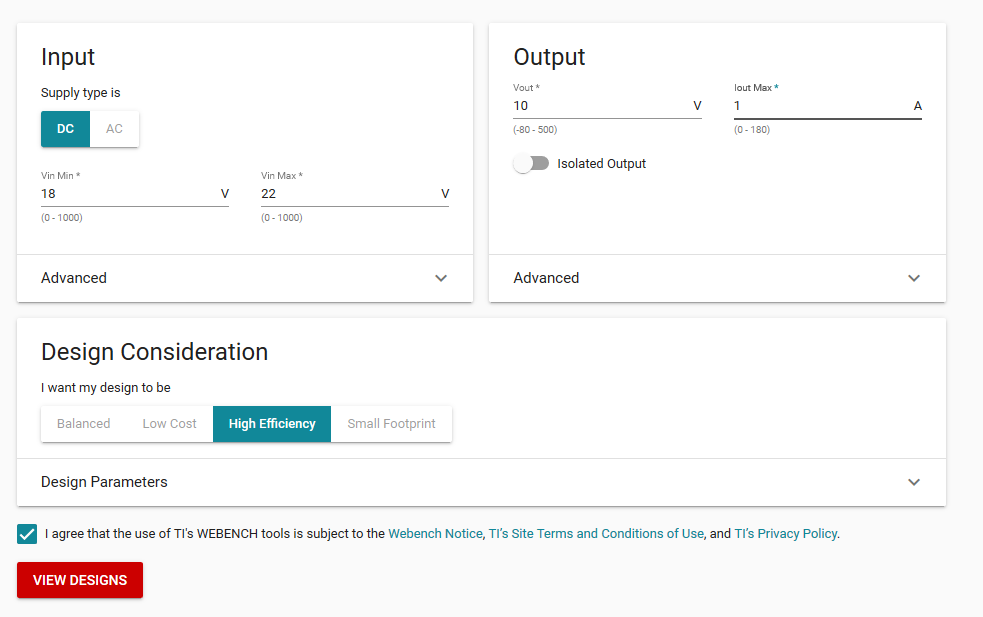Screen dimensions: 983x617
Task: Choose the Low Cost design option
Action: pos(169,424)
